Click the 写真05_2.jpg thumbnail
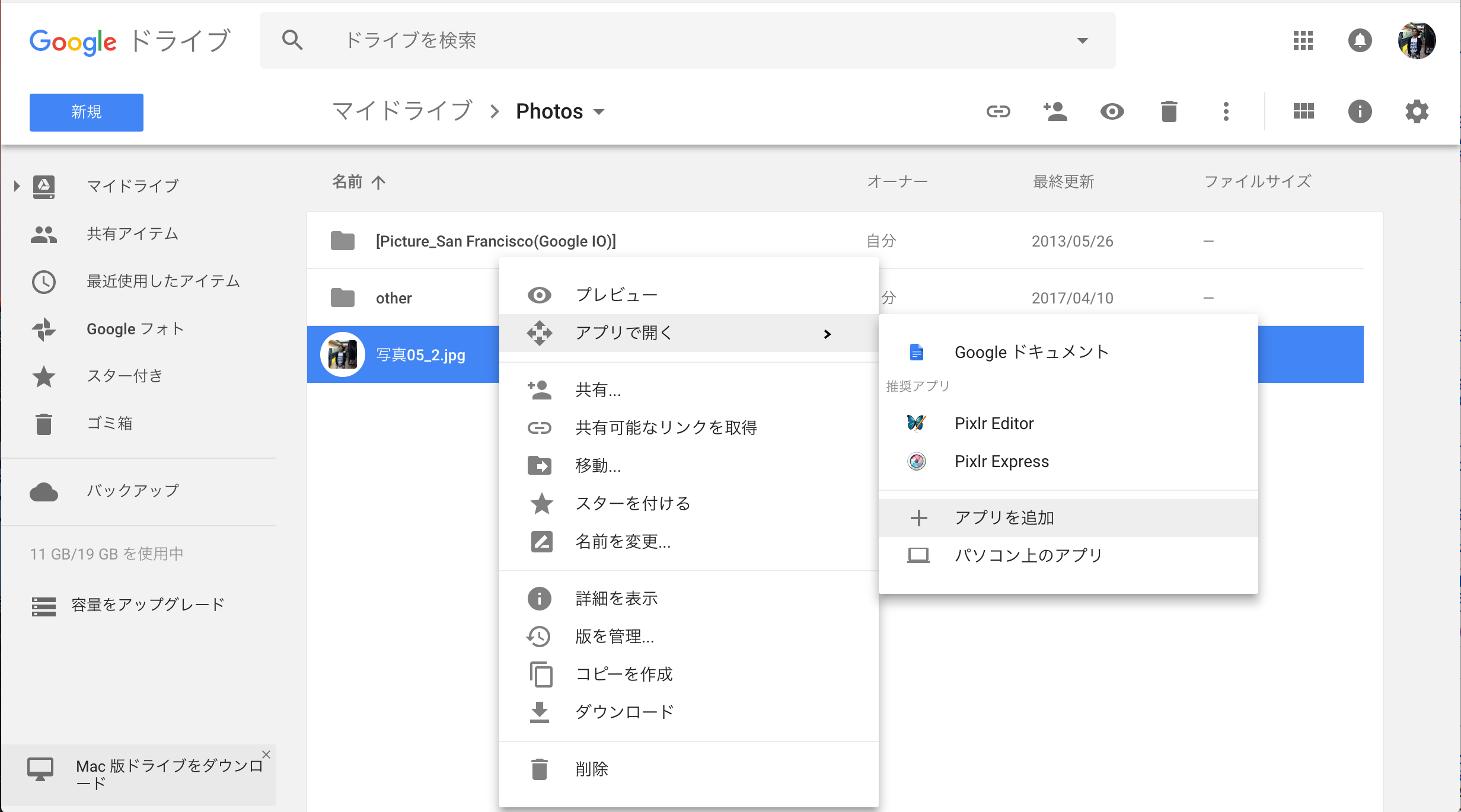The height and width of the screenshot is (812, 1461). [x=342, y=354]
